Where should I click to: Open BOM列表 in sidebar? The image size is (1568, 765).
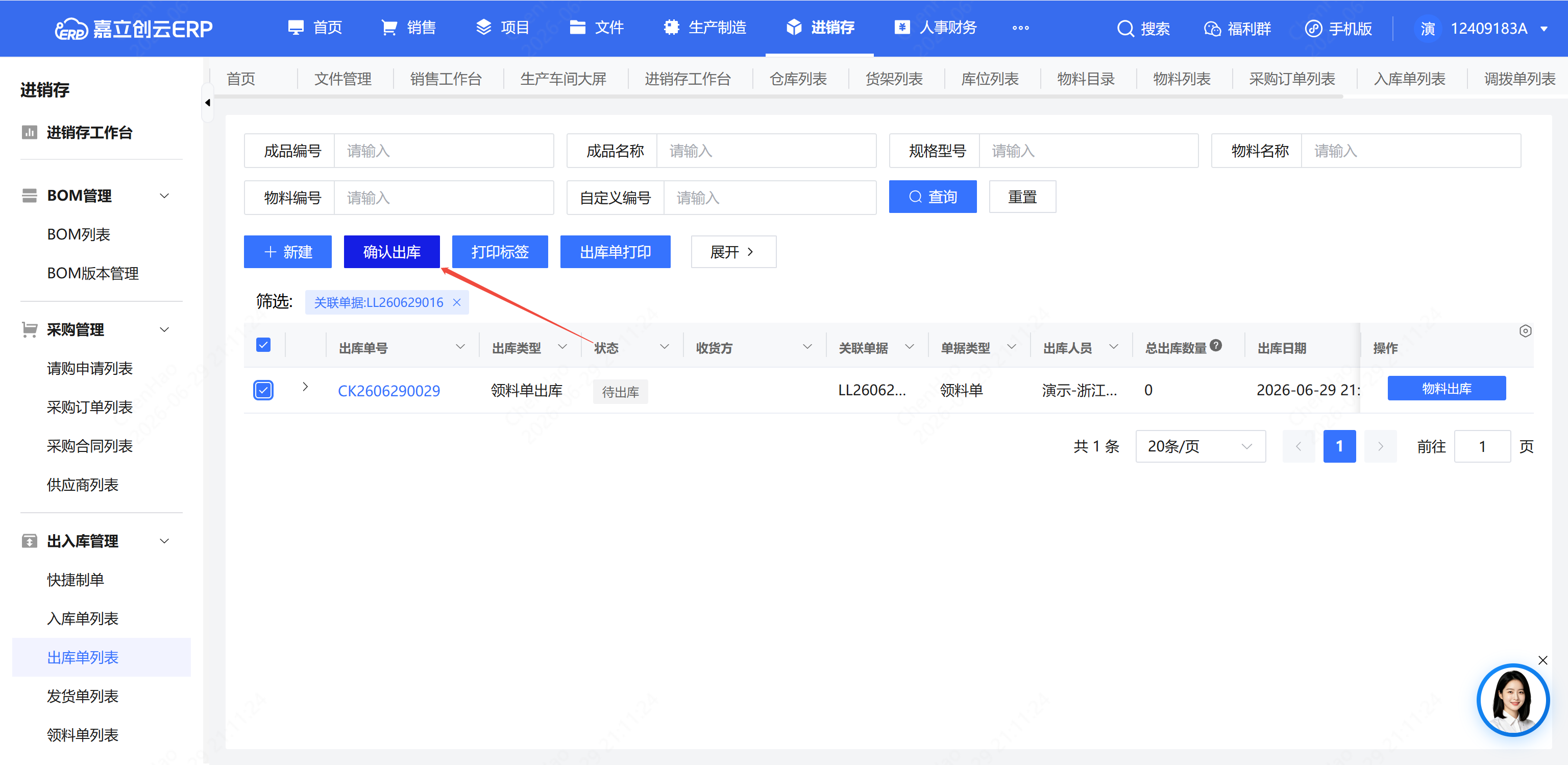pos(79,234)
